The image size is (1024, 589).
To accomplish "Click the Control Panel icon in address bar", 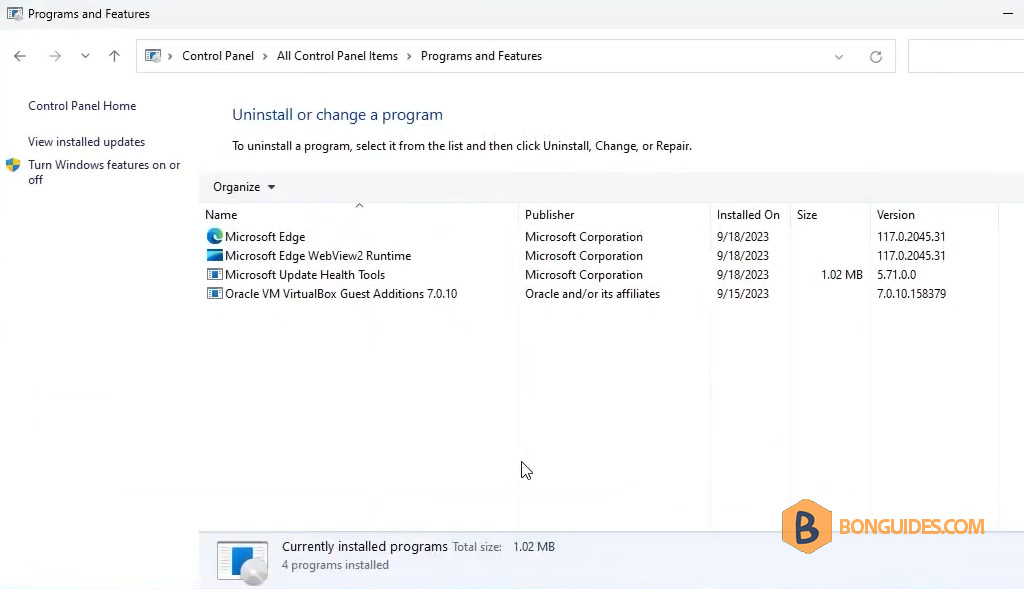I will 153,56.
